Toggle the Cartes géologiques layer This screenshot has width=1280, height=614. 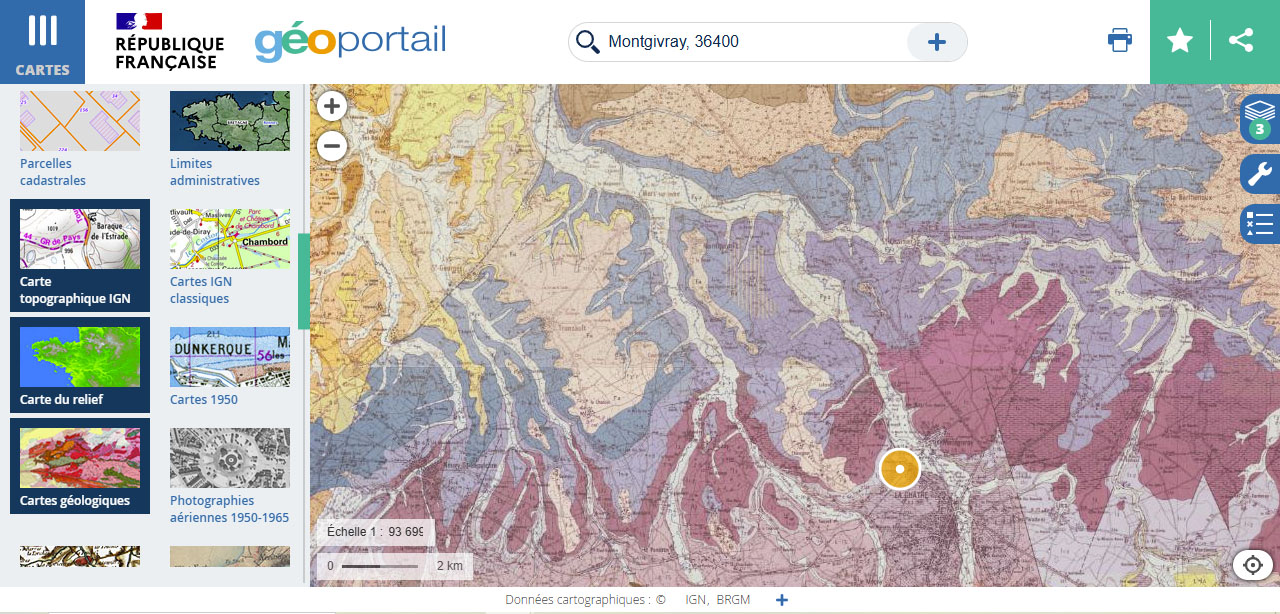click(80, 466)
